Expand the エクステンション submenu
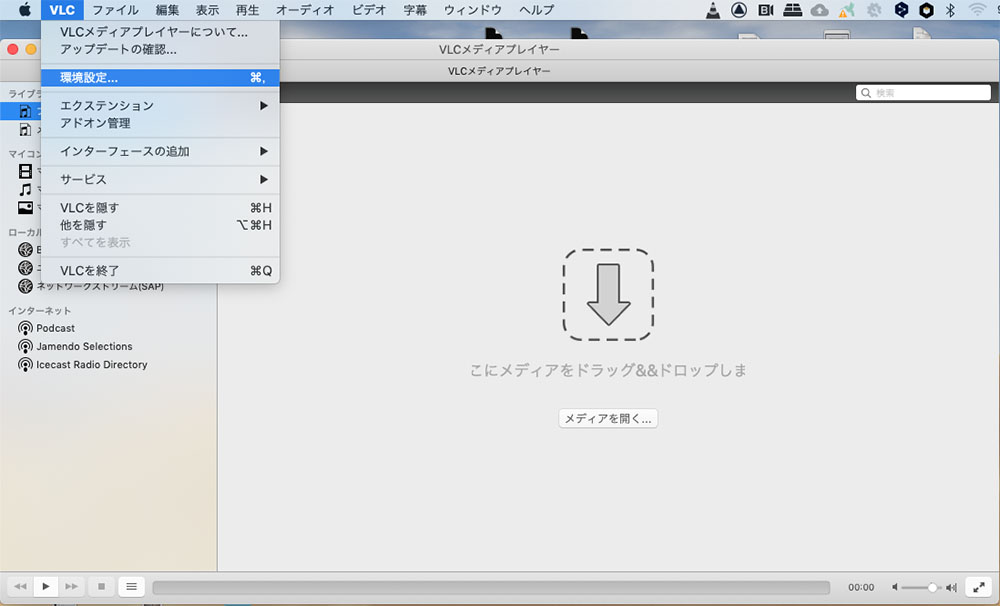 160,105
